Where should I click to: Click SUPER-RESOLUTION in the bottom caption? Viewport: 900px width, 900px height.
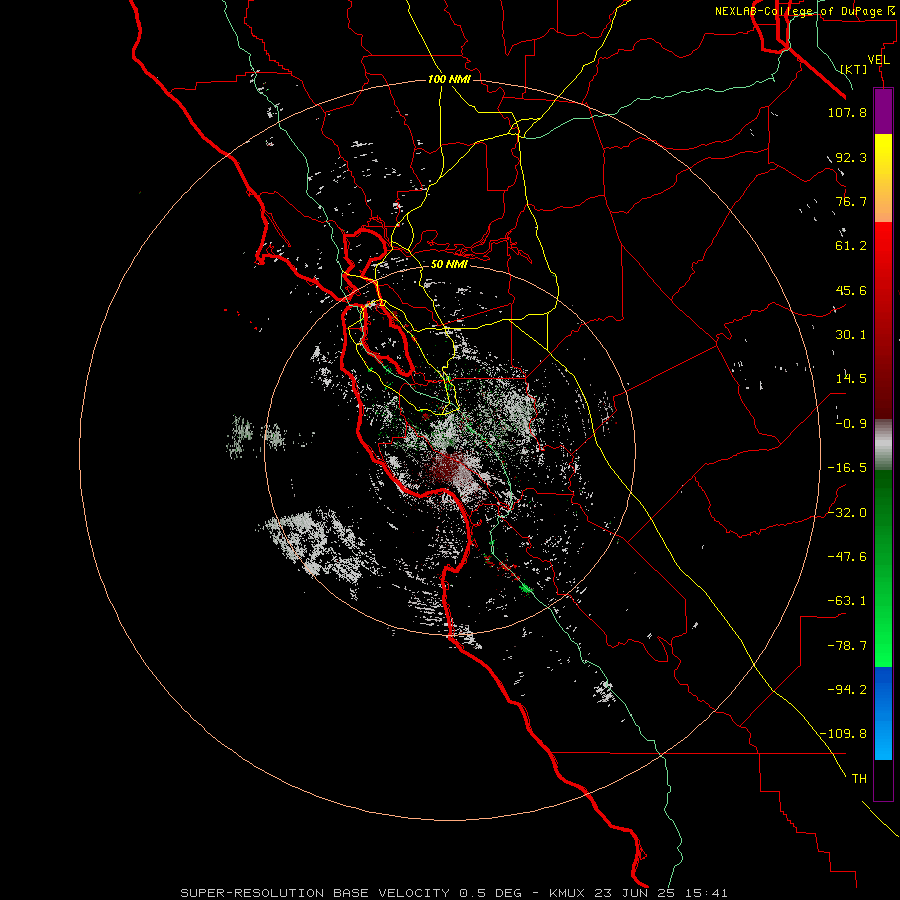(252, 893)
